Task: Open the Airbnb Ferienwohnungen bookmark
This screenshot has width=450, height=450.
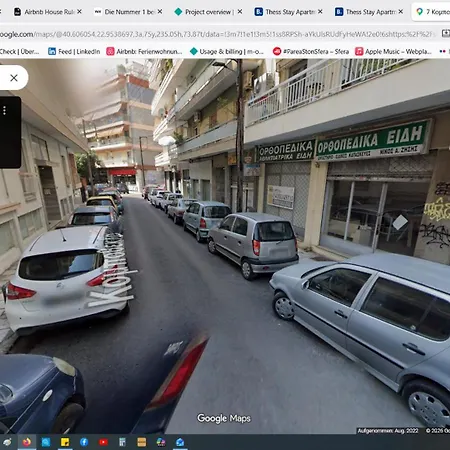Action: coord(144,51)
